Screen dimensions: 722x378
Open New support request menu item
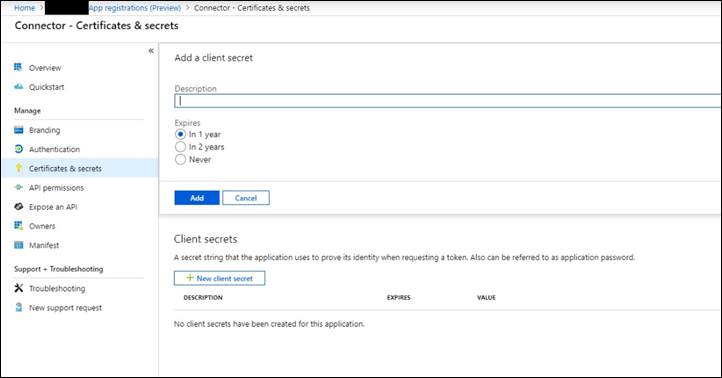tap(65, 308)
